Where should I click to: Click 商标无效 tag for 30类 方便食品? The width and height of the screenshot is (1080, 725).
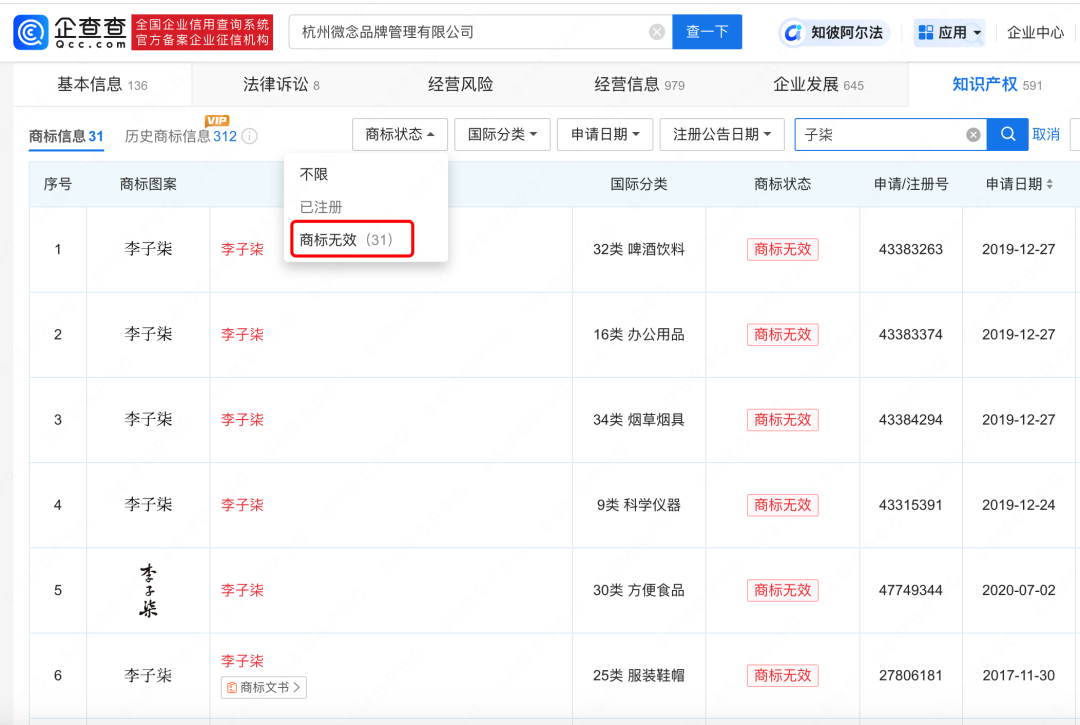(782, 591)
